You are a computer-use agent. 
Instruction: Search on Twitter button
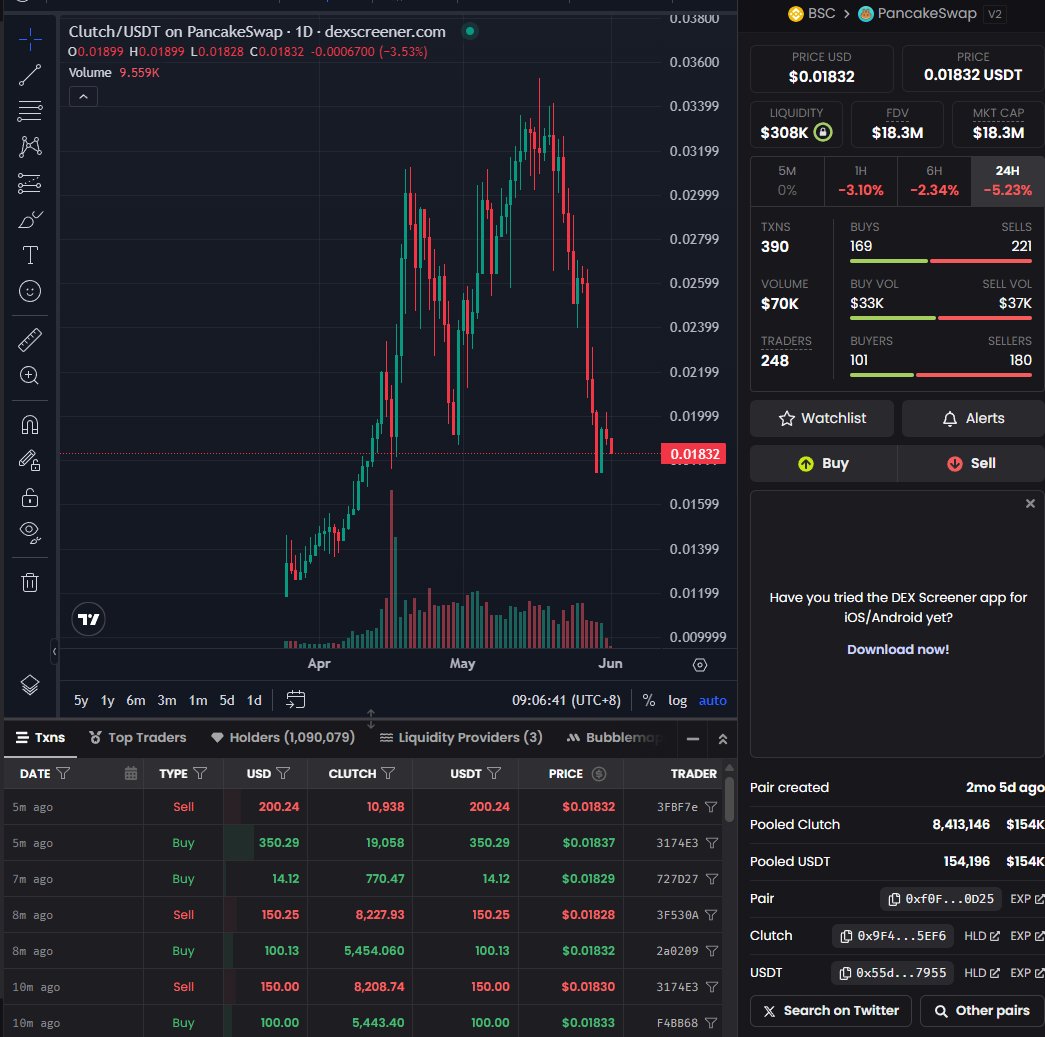(831, 1011)
